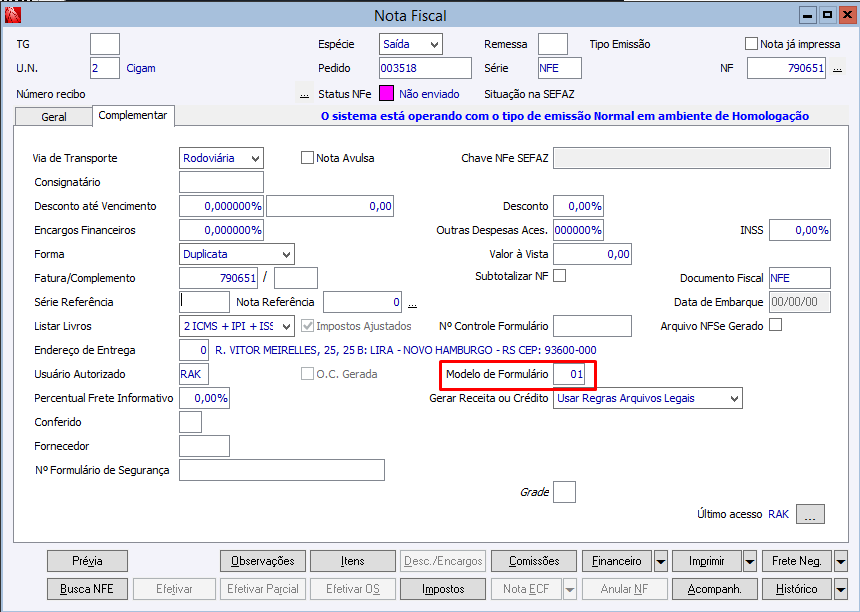Click the Cigam app icon in title bar
This screenshot has width=860, height=612.
(x=12, y=15)
